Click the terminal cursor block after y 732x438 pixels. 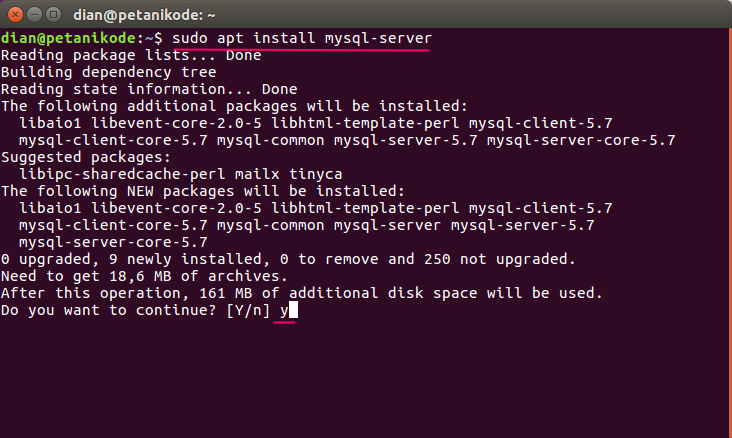(293, 310)
